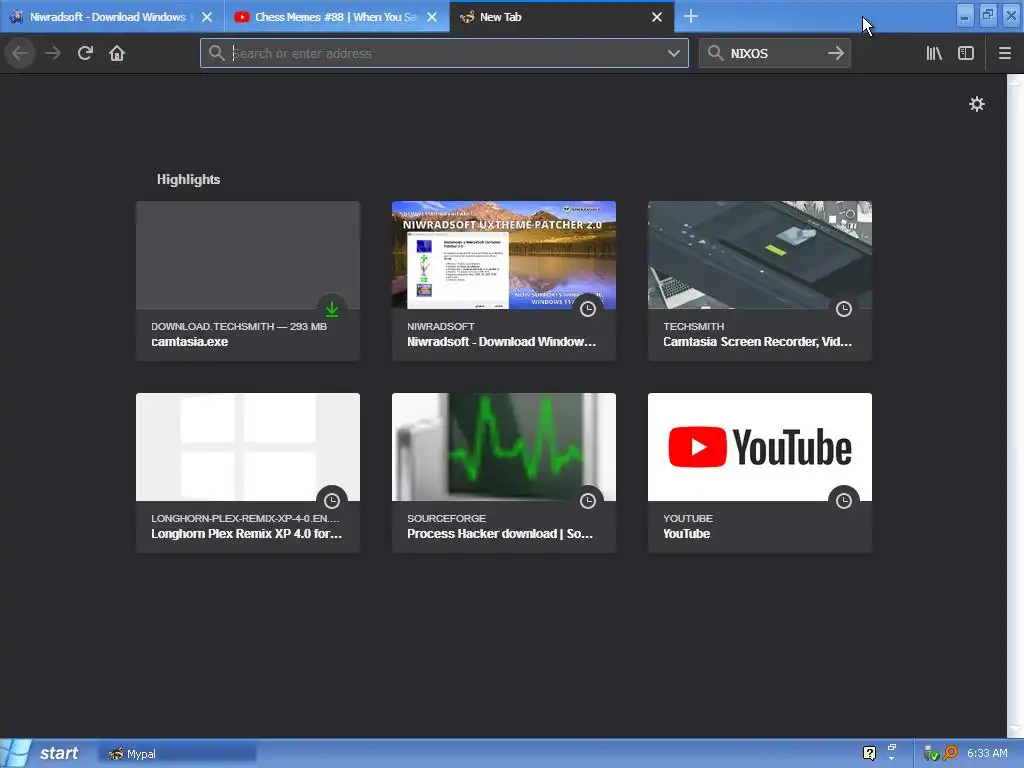Click the page vertical scrollbar

coord(1015,405)
